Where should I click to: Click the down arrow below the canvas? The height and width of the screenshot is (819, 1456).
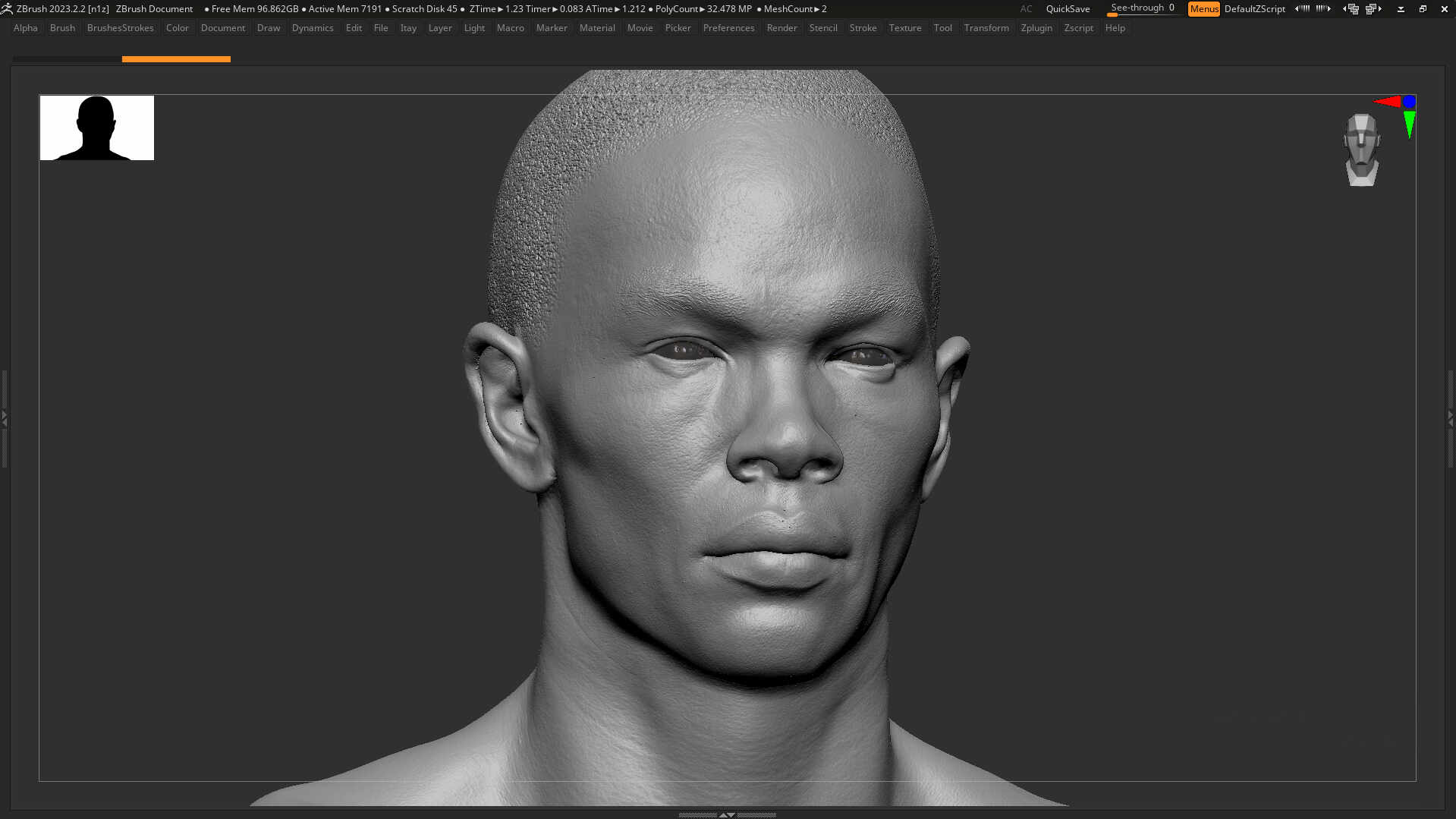click(x=731, y=814)
